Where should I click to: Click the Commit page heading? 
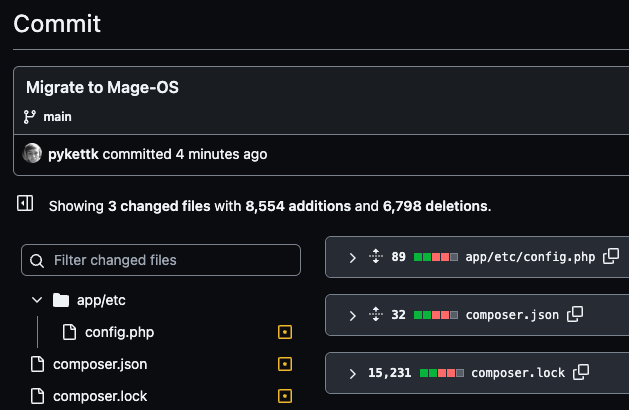click(57, 24)
